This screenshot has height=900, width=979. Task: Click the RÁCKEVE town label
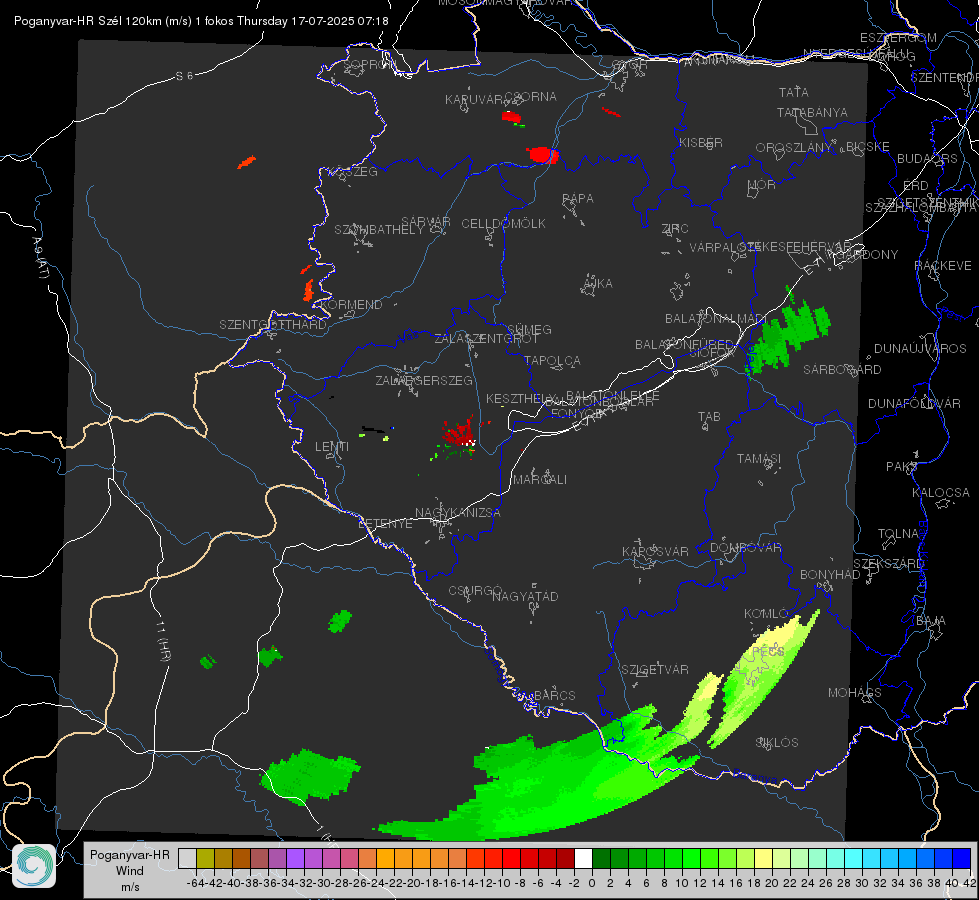pyautogui.click(x=943, y=266)
